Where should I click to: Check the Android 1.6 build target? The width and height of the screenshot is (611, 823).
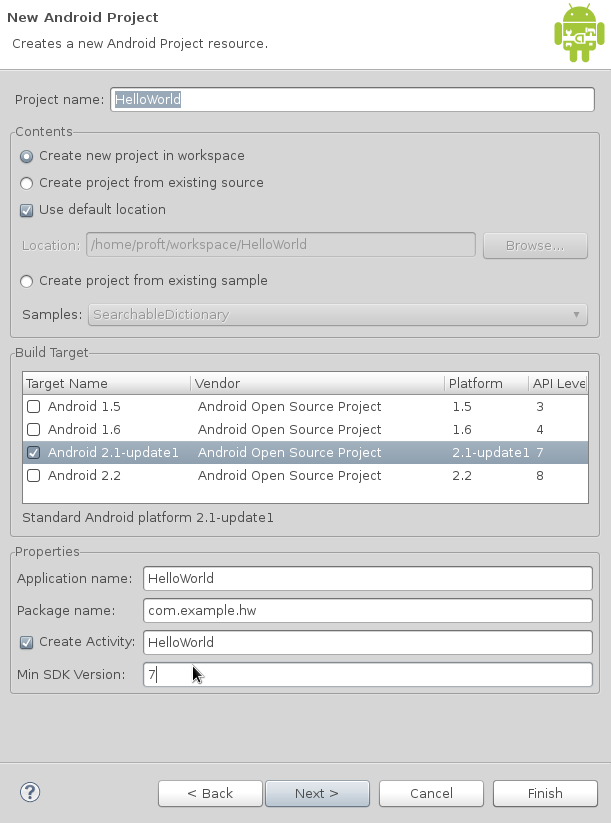tap(34, 429)
